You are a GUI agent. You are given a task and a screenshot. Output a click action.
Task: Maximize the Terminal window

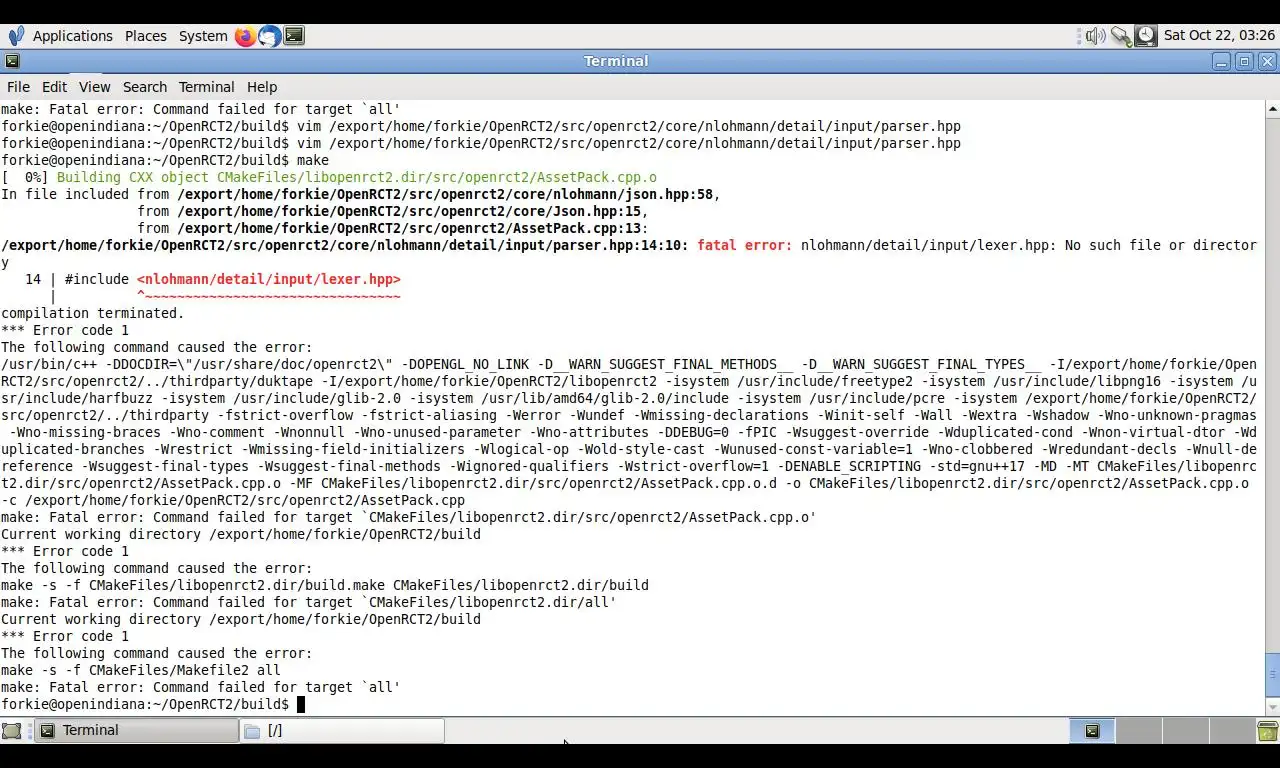(x=1244, y=61)
